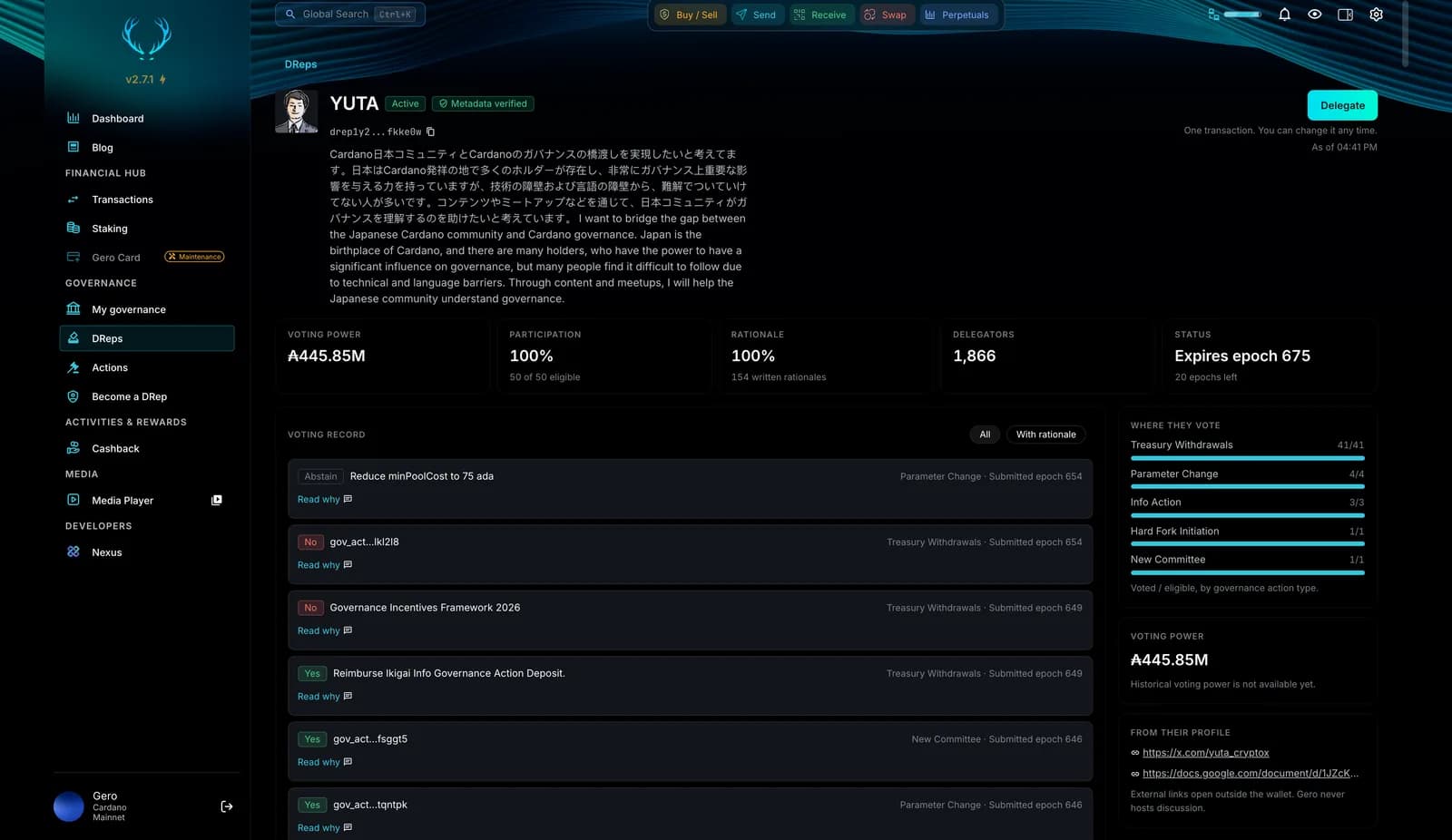1452x840 pixels.
Task: Click the Delegate button
Action: [x=1342, y=105]
